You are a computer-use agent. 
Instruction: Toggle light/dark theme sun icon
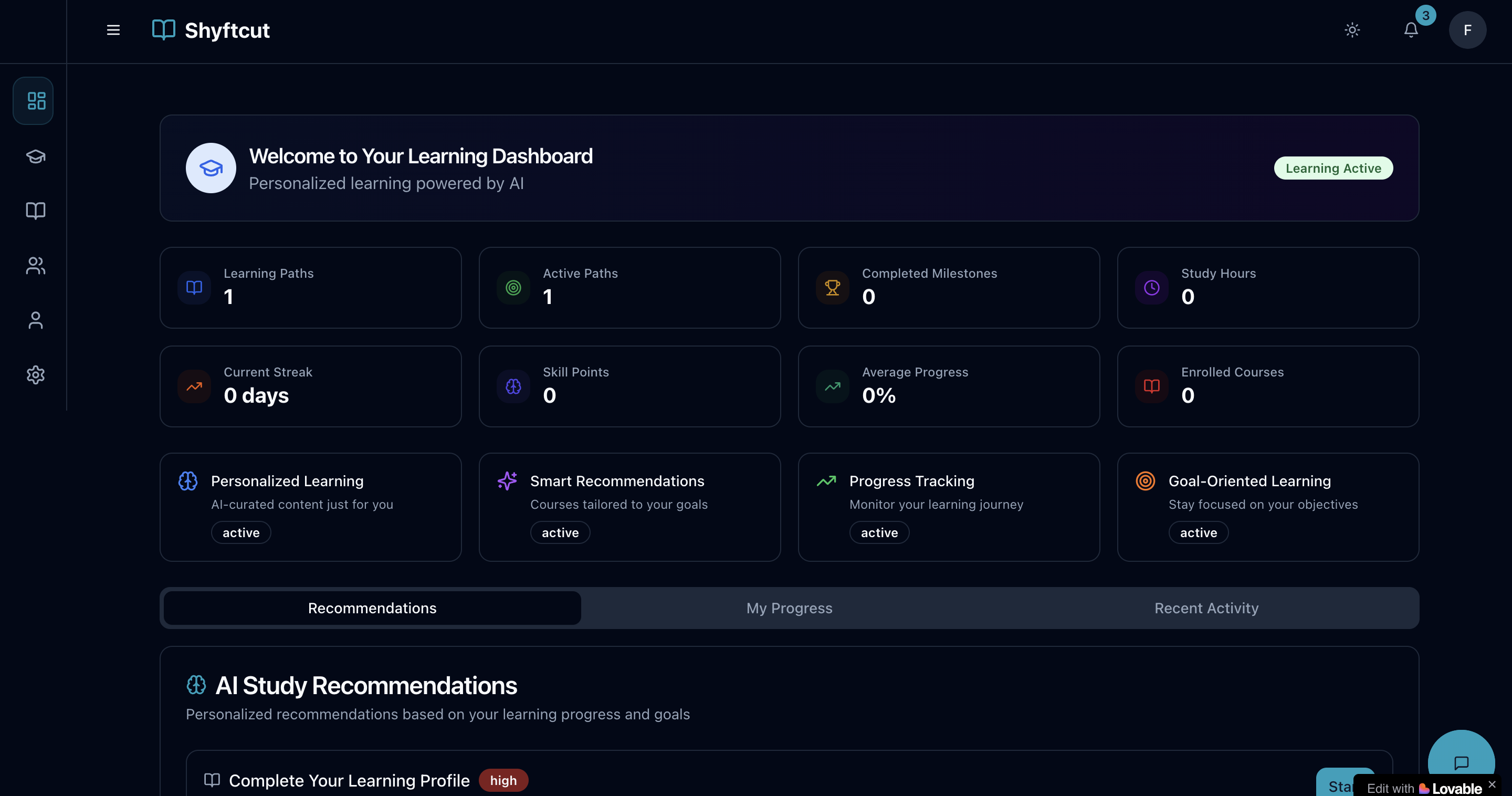pos(1352,30)
